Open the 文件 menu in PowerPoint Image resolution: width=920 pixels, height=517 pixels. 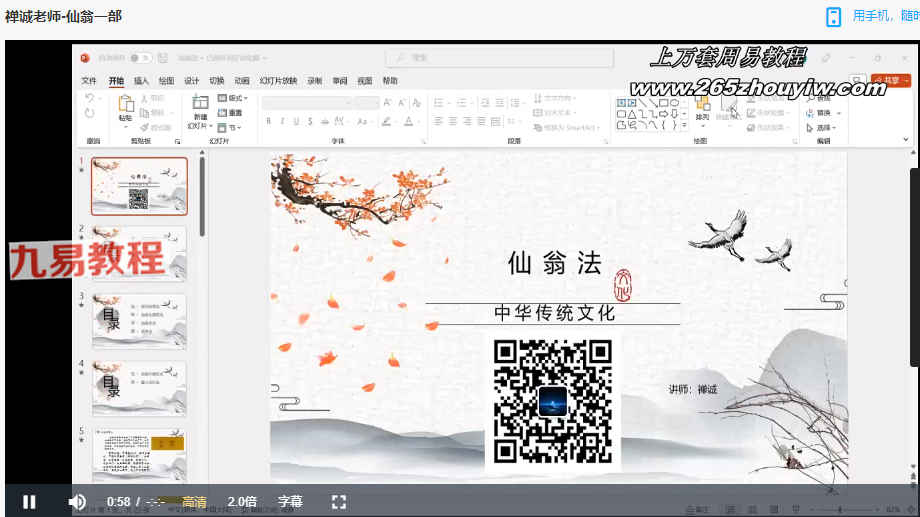(x=89, y=80)
